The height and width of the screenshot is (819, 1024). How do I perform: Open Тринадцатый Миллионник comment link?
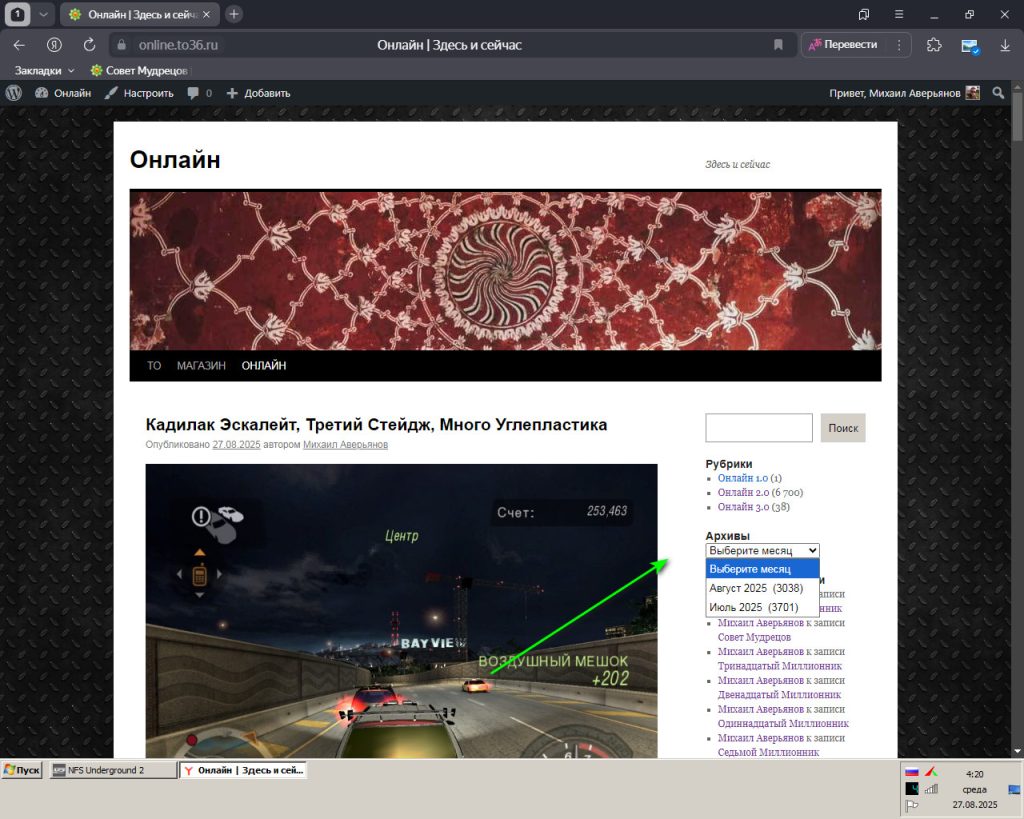780,666
